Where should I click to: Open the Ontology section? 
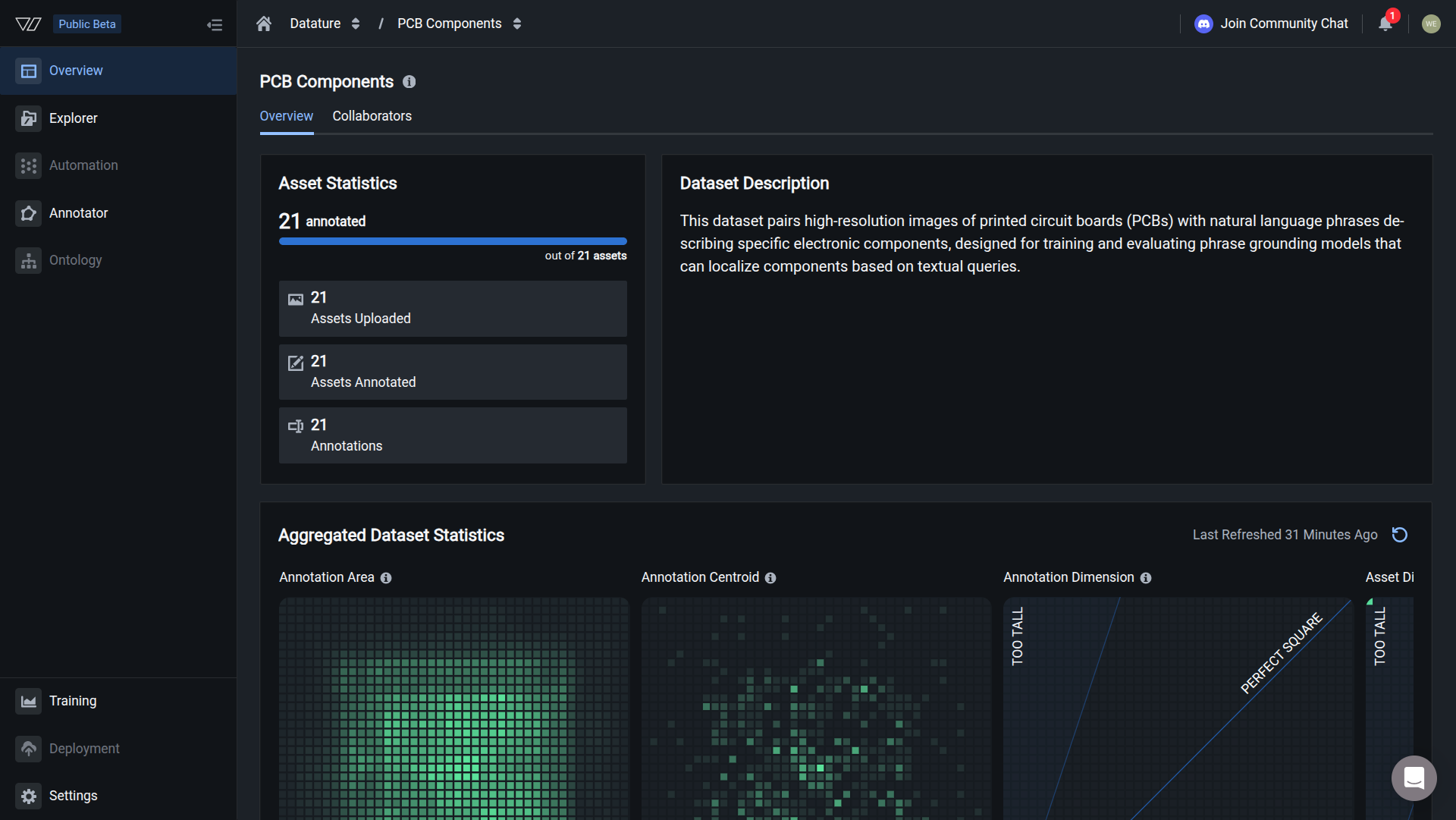[x=75, y=260]
